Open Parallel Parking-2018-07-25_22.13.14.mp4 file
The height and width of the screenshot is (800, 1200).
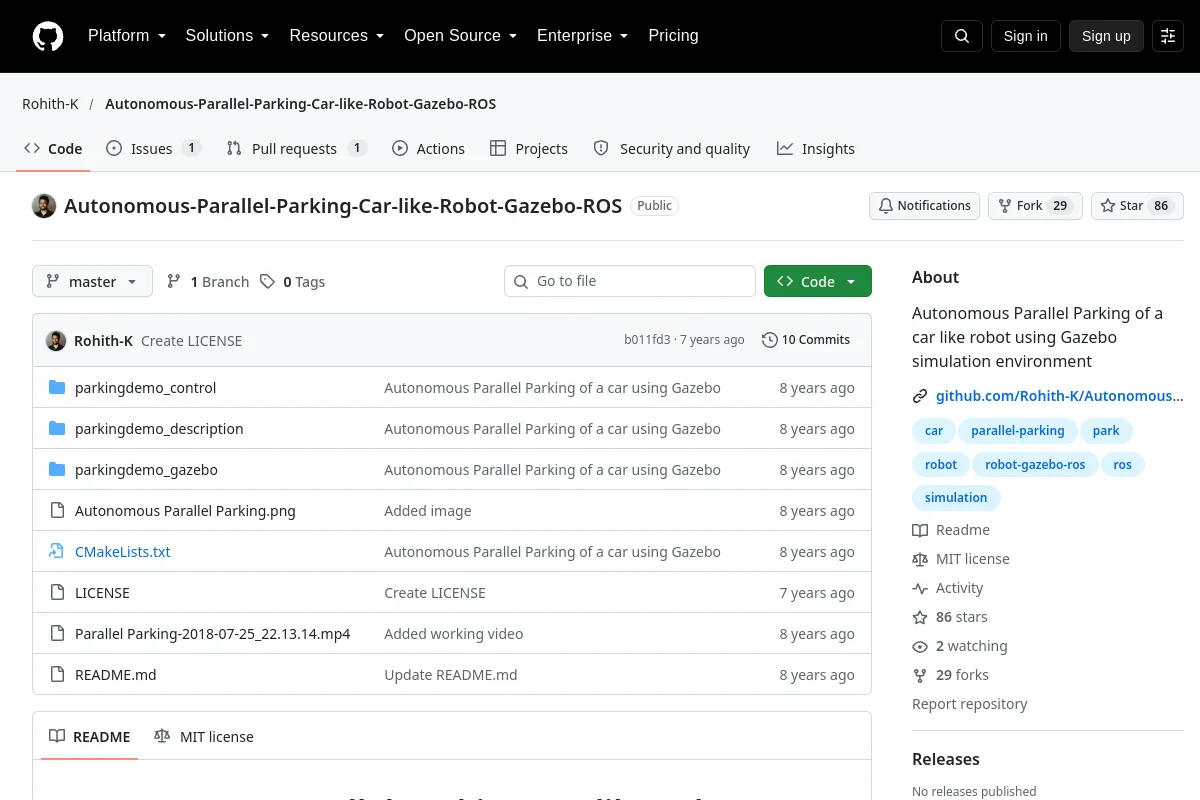213,634
